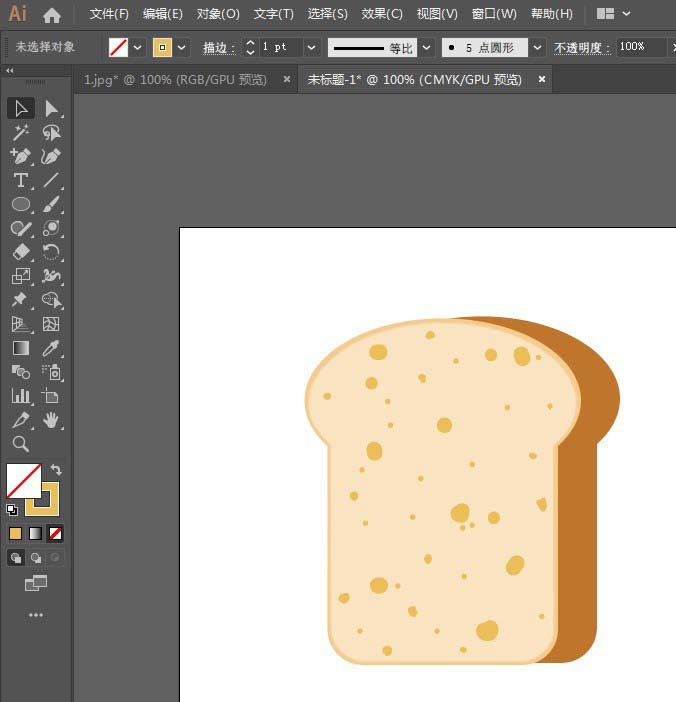The height and width of the screenshot is (702, 676).
Task: Open stroke color dropdown in control bar
Action: click(181, 47)
